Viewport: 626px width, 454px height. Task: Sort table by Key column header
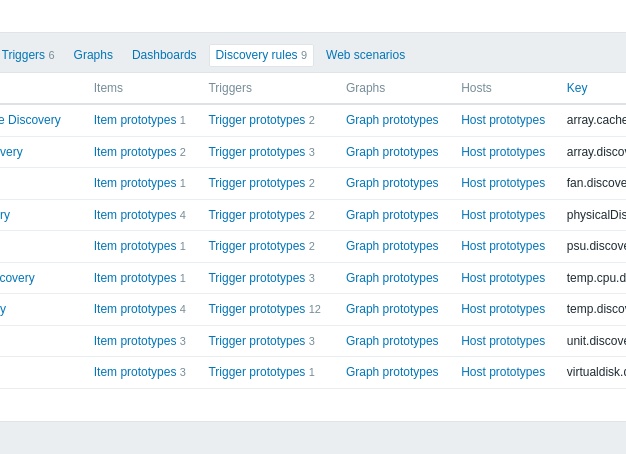coord(577,88)
